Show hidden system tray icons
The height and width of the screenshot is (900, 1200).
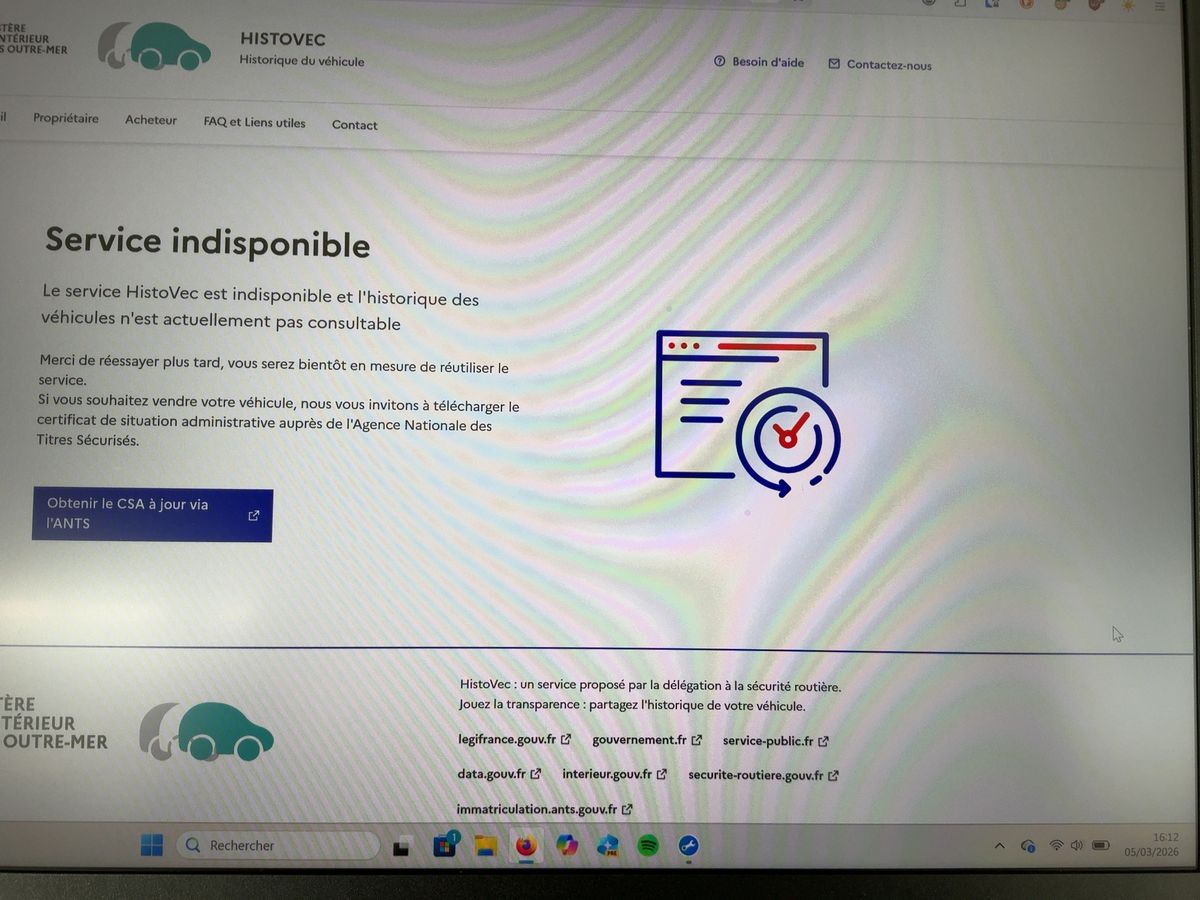click(x=999, y=846)
